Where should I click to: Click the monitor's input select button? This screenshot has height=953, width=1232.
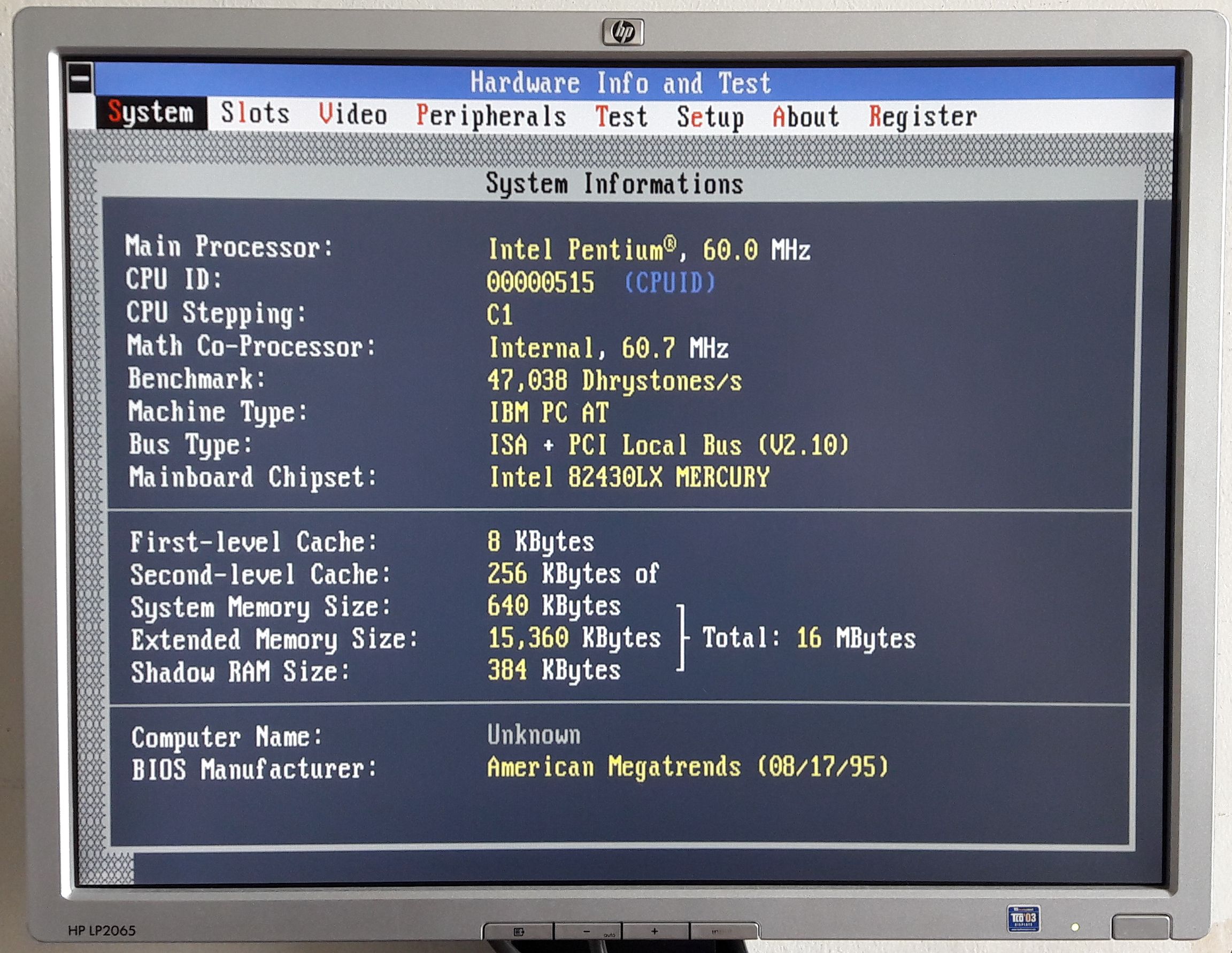point(725,932)
